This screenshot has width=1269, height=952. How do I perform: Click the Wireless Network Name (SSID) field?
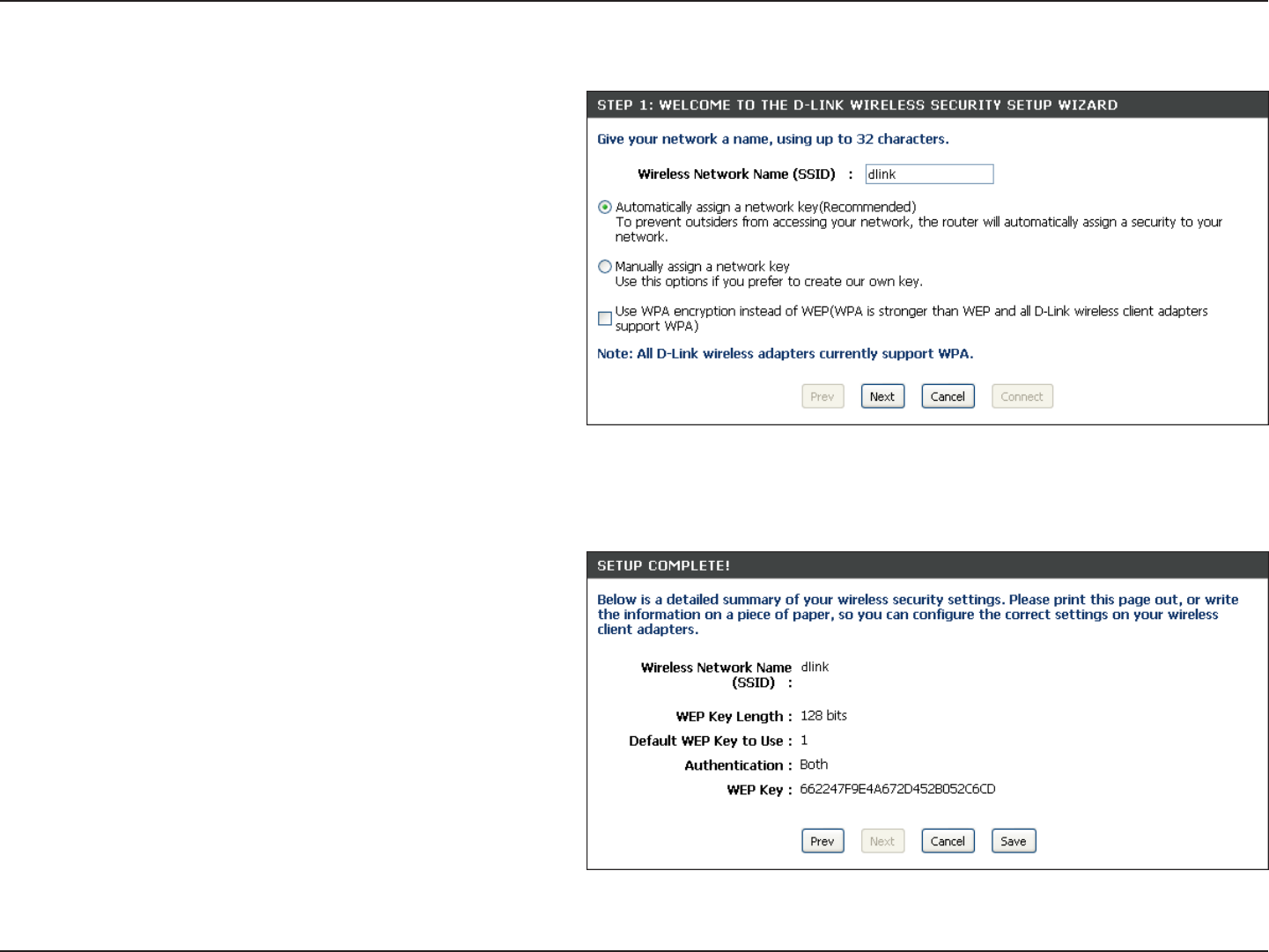coord(929,173)
